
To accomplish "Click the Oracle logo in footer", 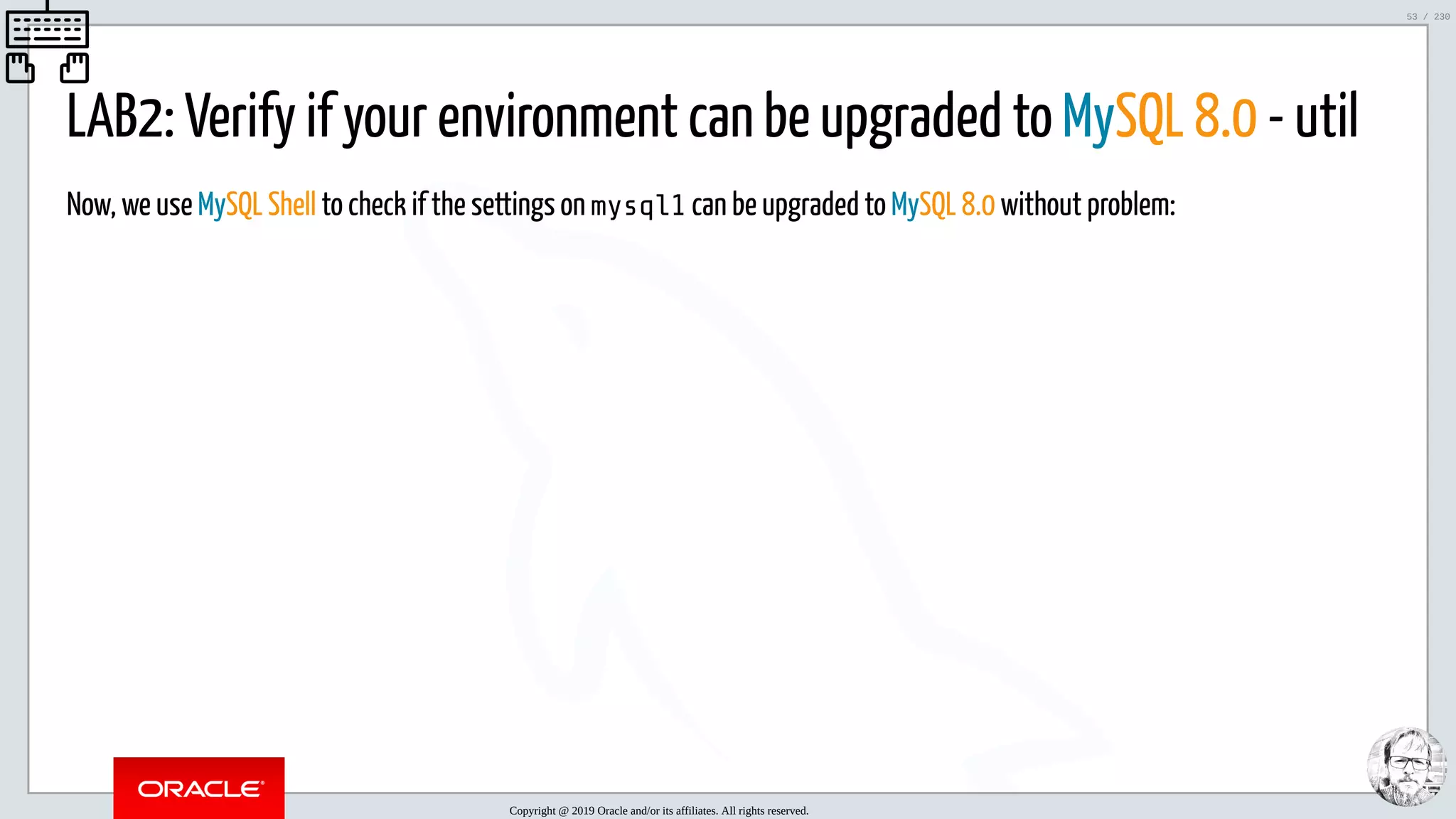I will [199, 788].
